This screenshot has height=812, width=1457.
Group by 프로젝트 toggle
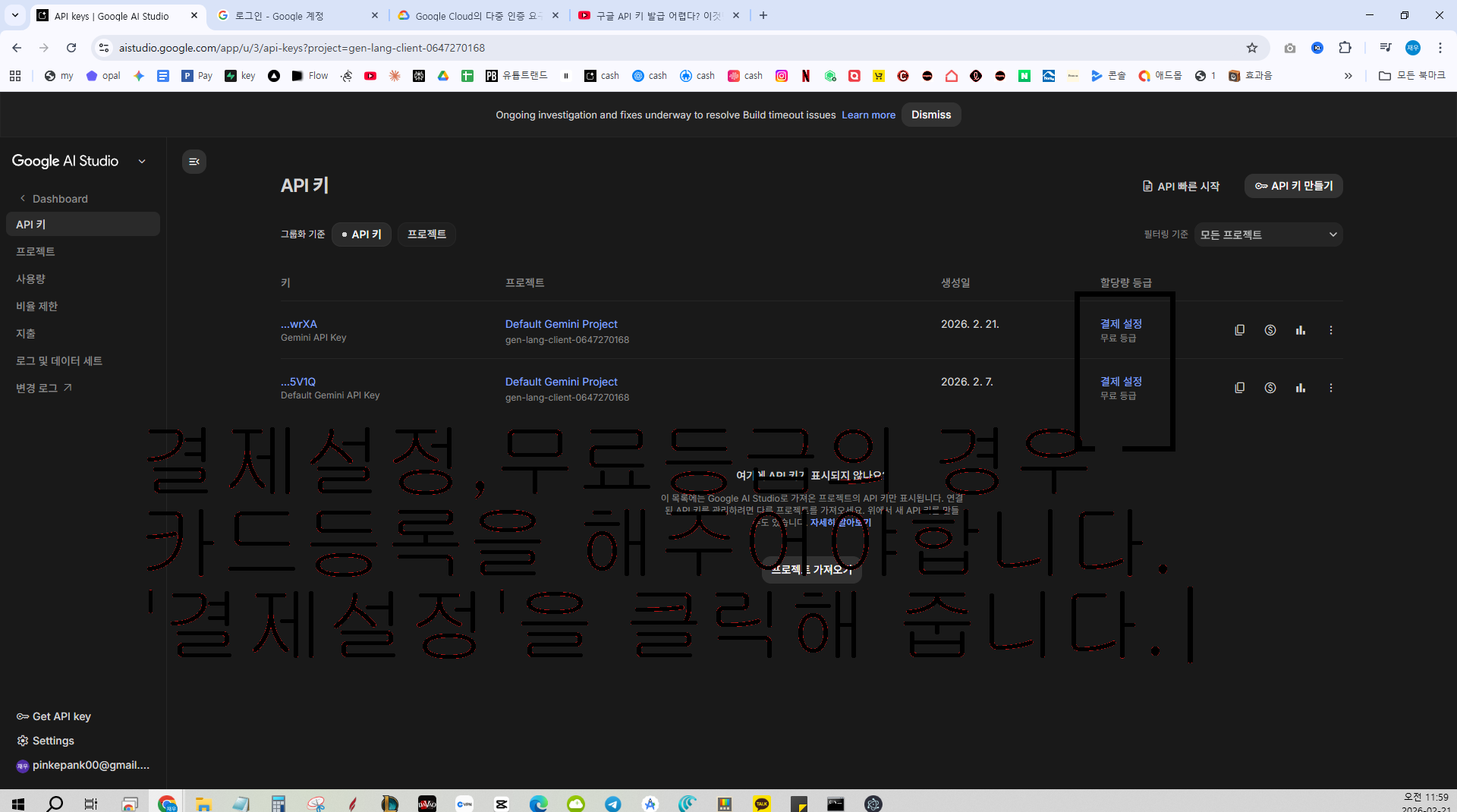point(426,234)
